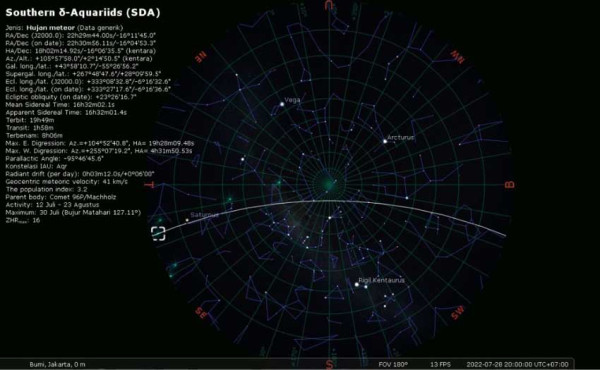Click the "Terbit: 19h49m" line
The width and height of the screenshot is (600, 370).
click(x=30, y=120)
